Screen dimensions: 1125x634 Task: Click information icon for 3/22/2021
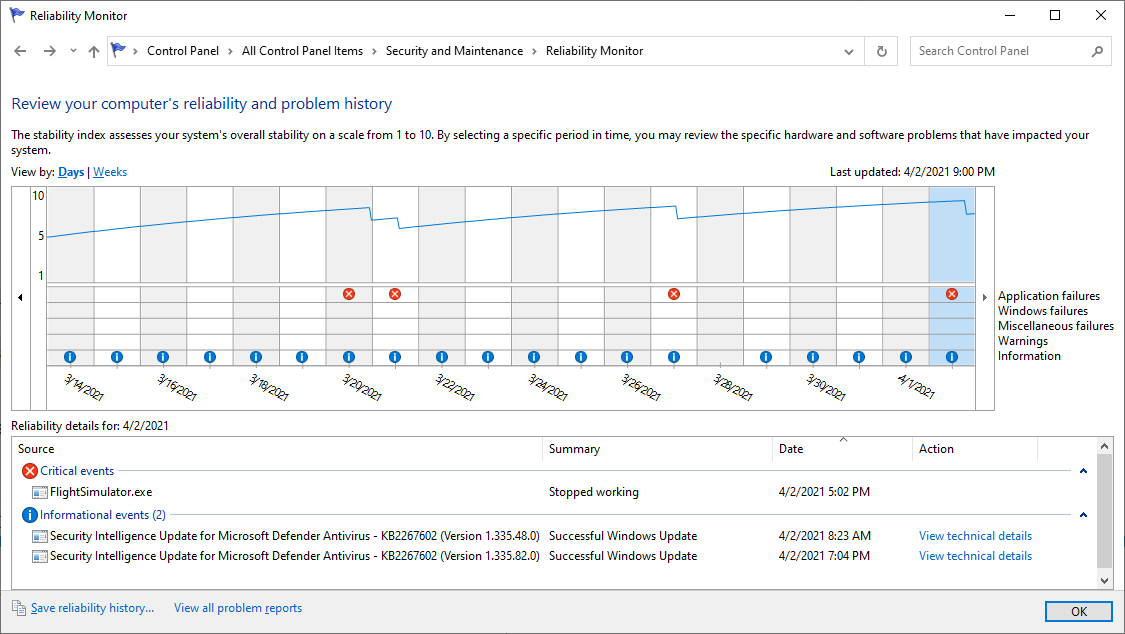point(442,357)
